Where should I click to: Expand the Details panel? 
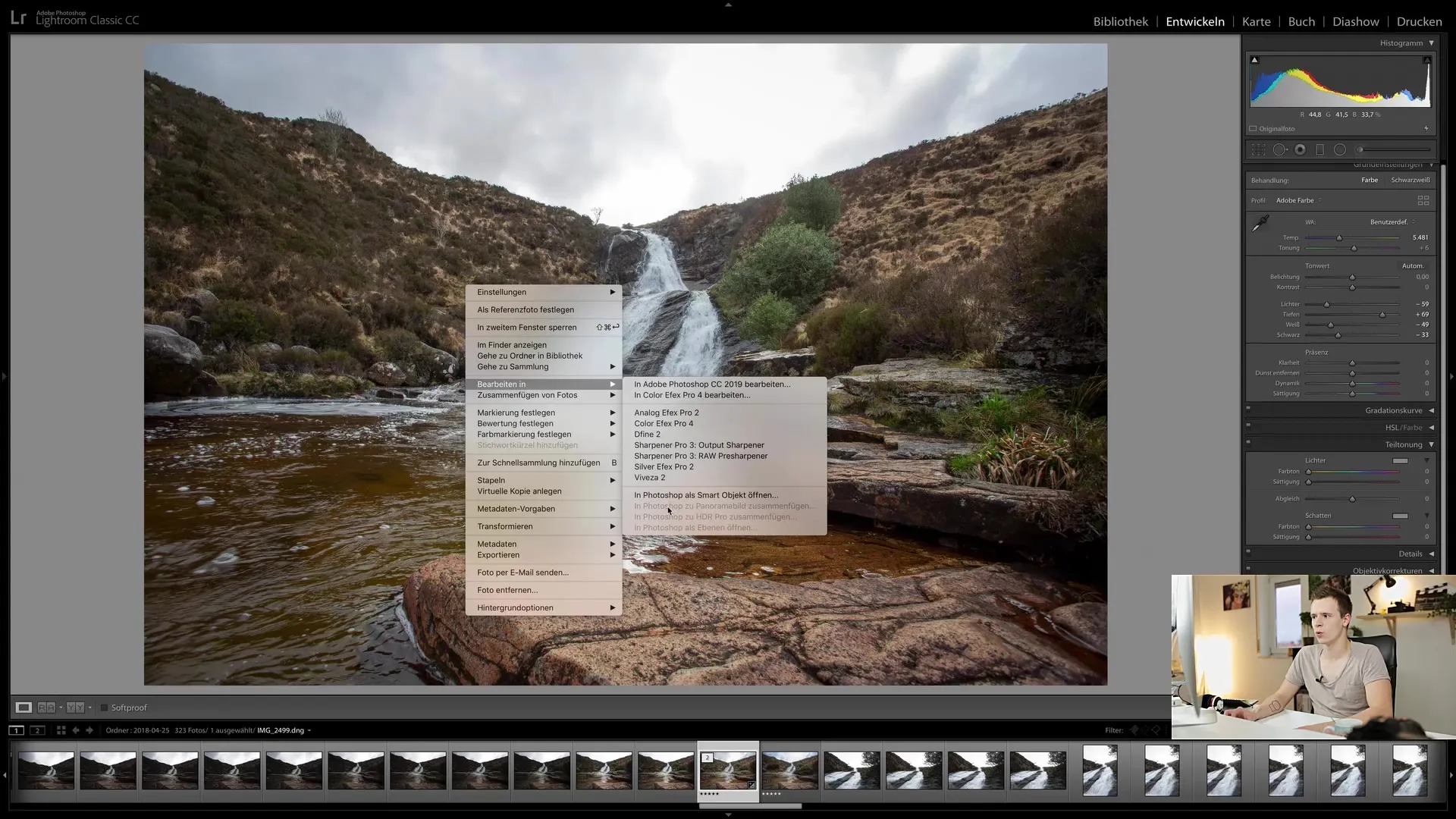click(x=1432, y=554)
